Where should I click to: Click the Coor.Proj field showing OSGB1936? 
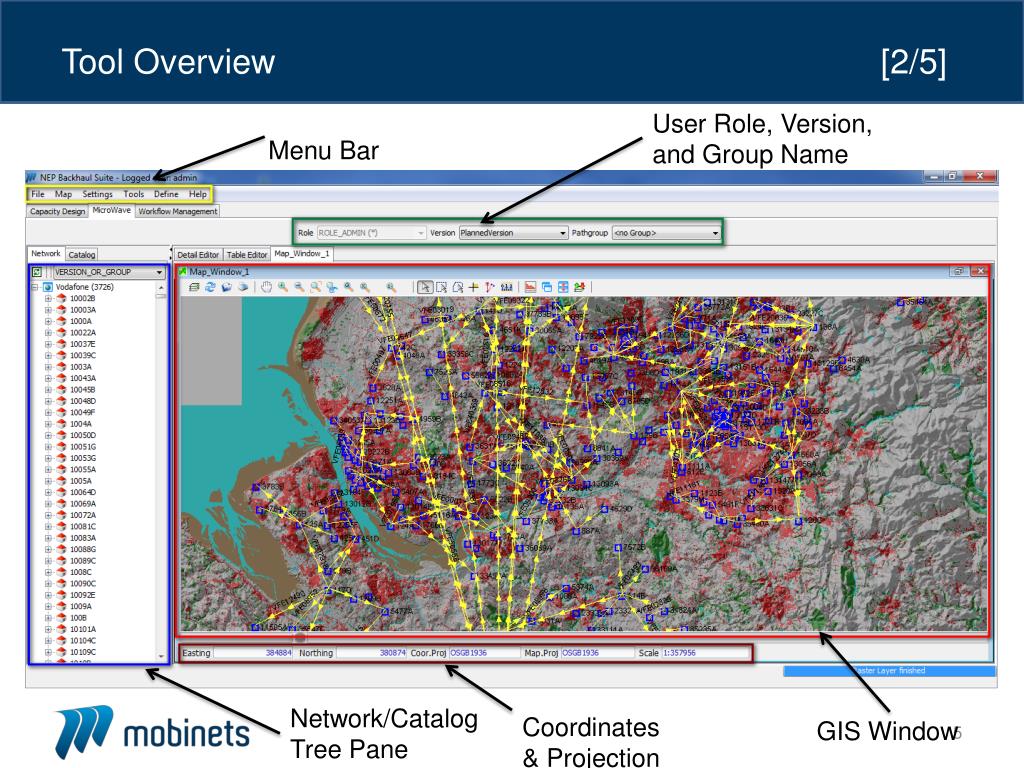click(484, 653)
